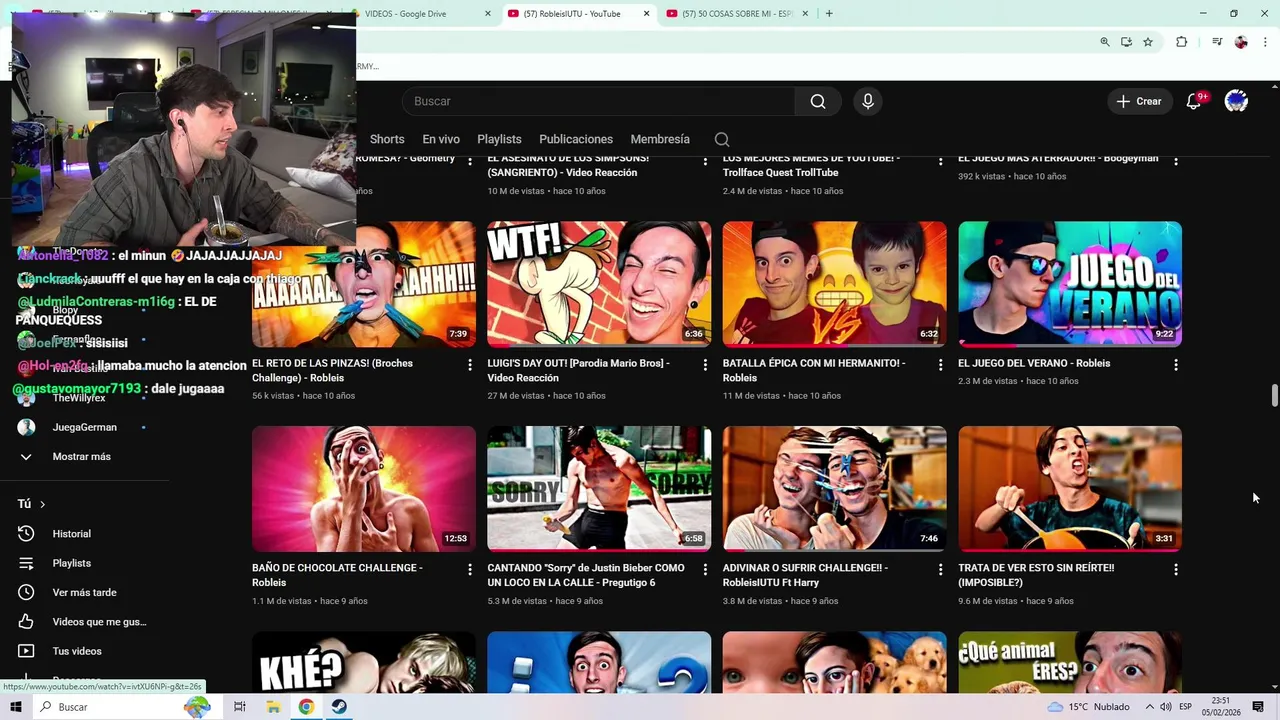Click the Windows Start button
The image size is (1280, 720).
(x=16, y=707)
